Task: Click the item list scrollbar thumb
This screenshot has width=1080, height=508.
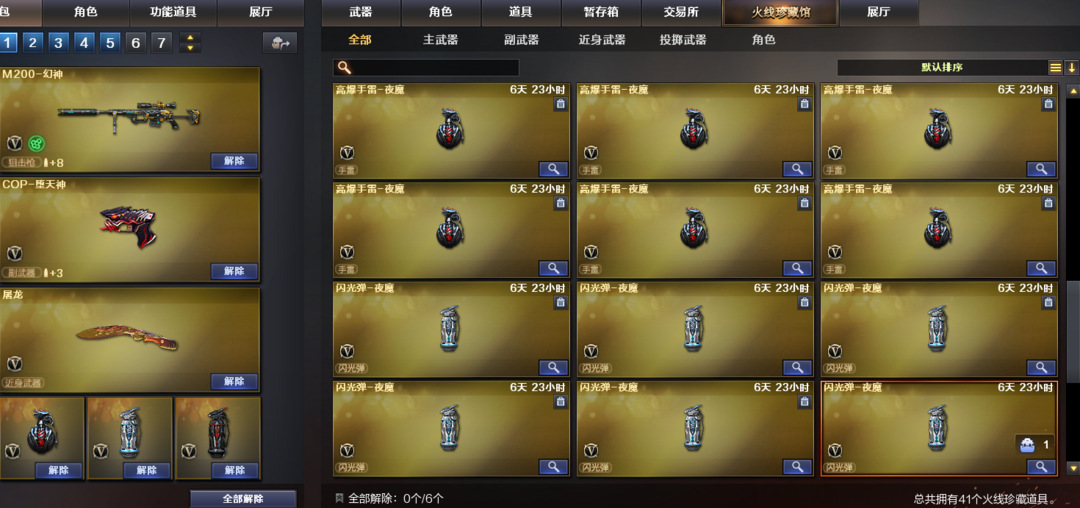Action: point(1072,332)
